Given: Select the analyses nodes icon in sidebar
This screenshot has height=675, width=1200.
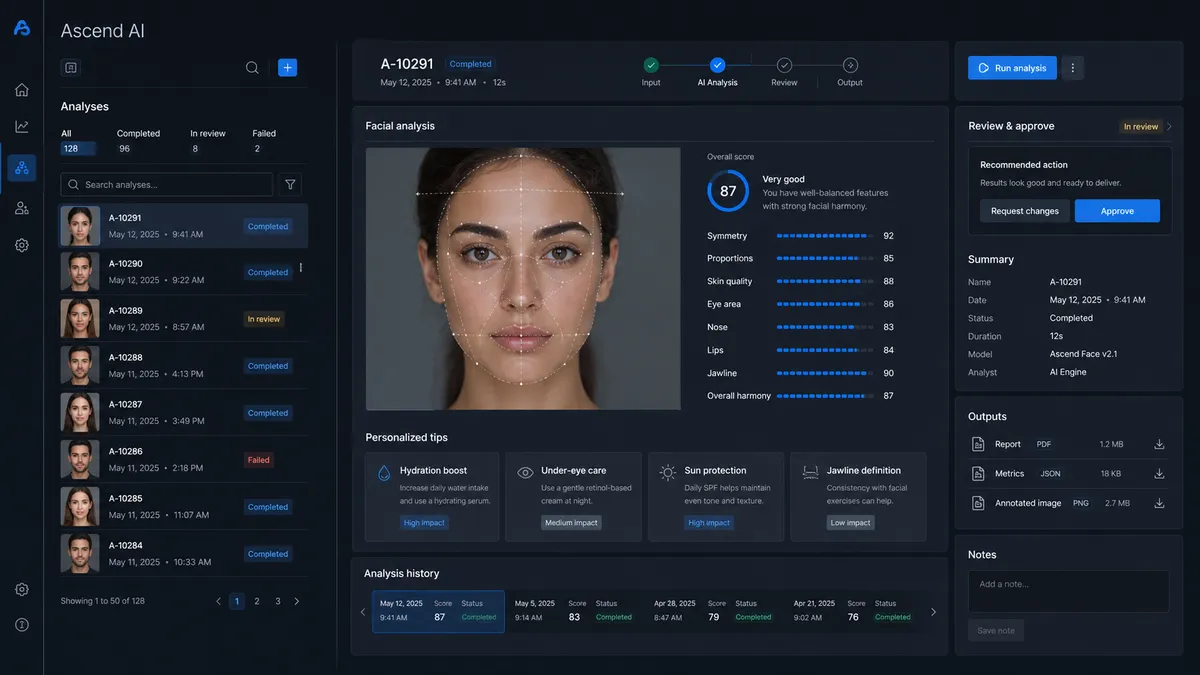Looking at the screenshot, I should pos(22,167).
